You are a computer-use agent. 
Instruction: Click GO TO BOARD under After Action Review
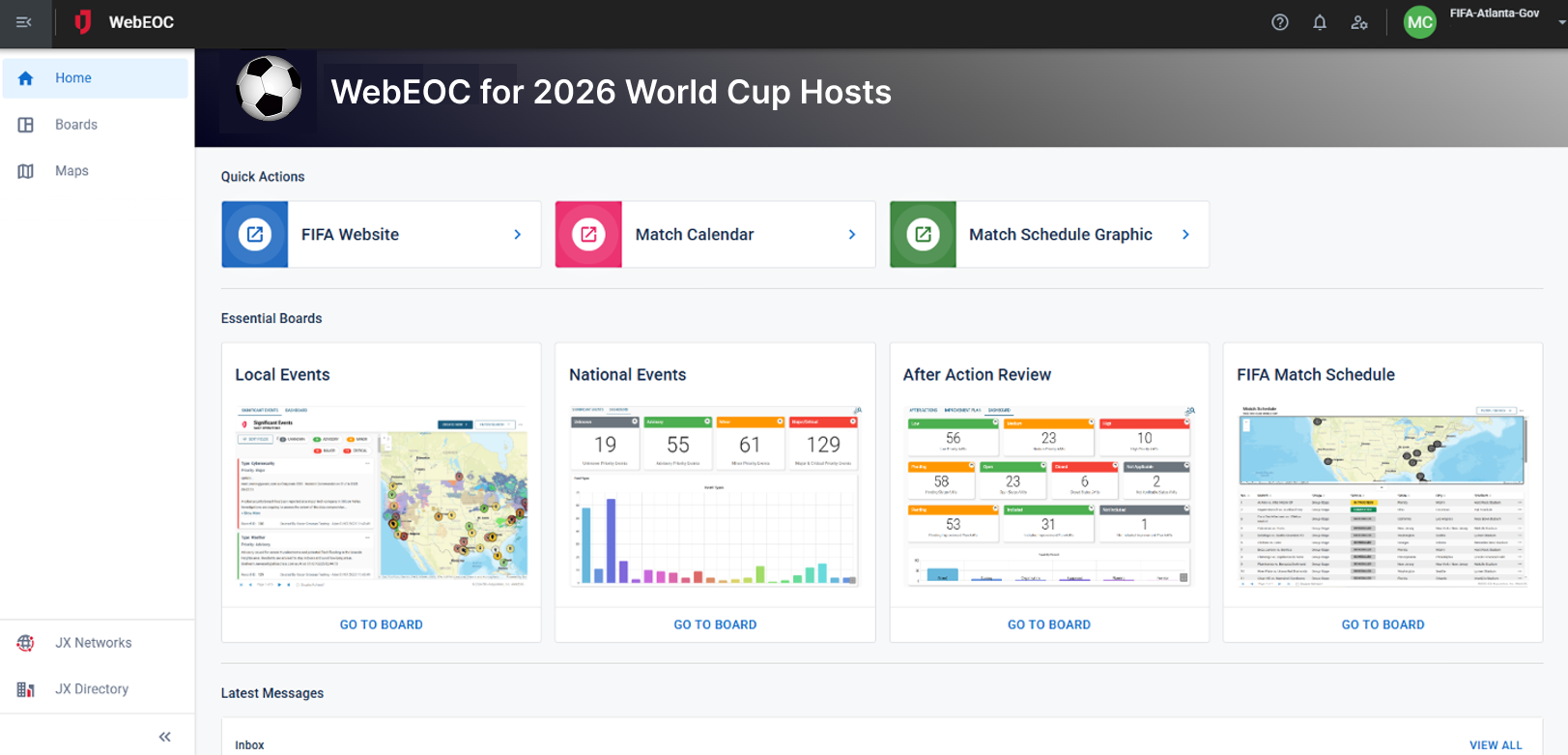click(x=1049, y=624)
